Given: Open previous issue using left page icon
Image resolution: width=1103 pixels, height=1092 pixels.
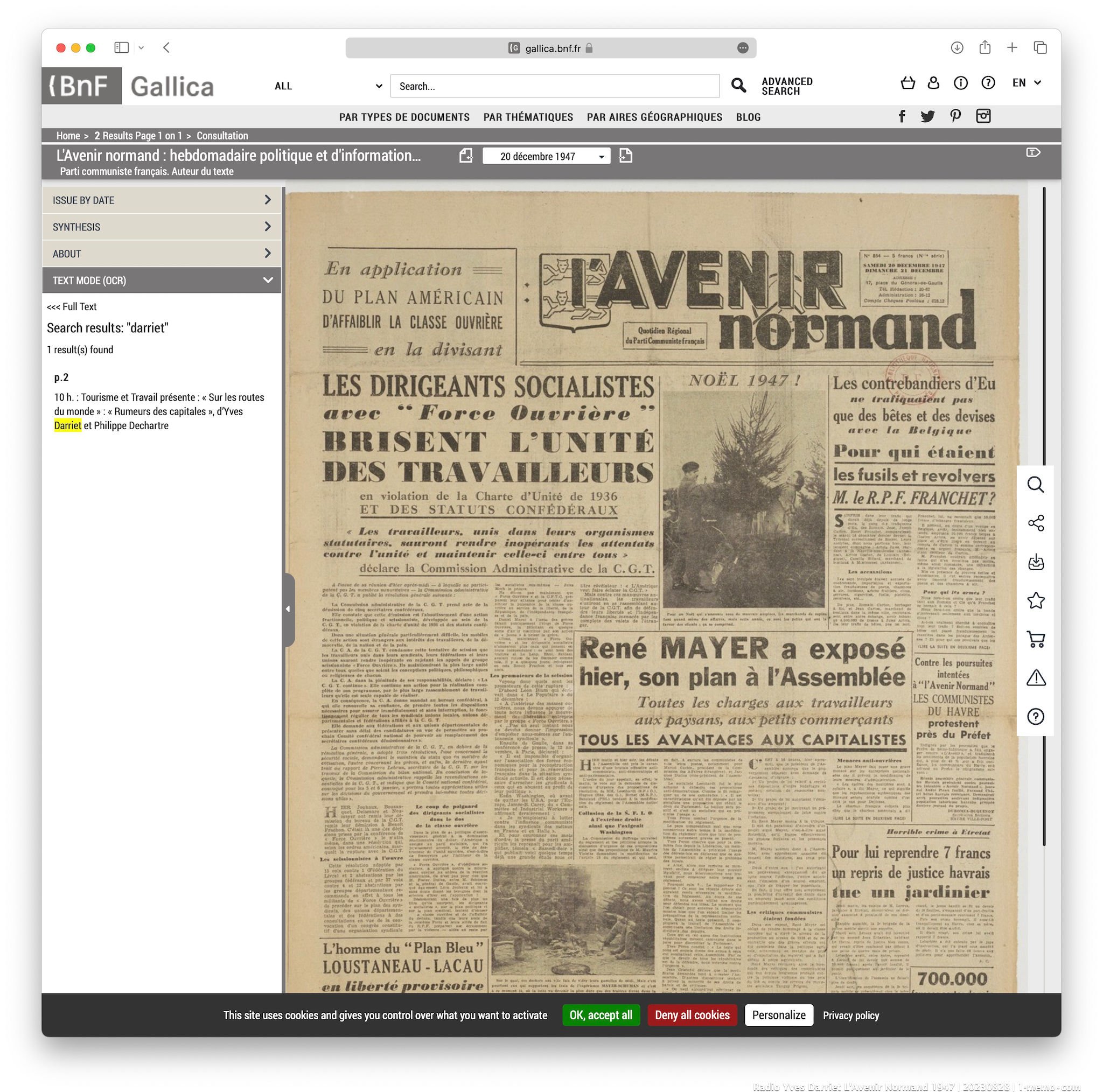Looking at the screenshot, I should 466,156.
